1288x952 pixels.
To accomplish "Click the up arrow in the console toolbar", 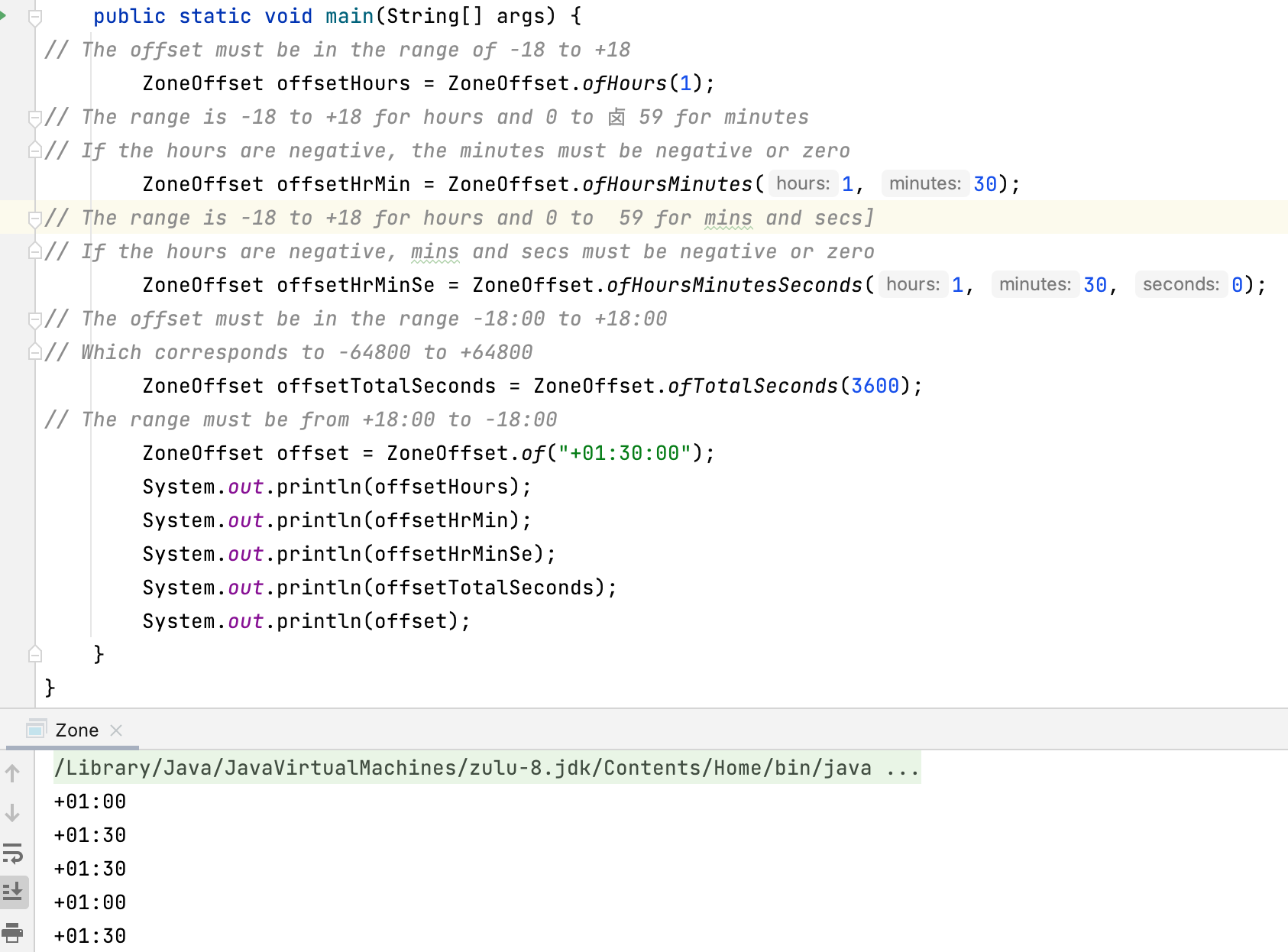I will 12,773.
